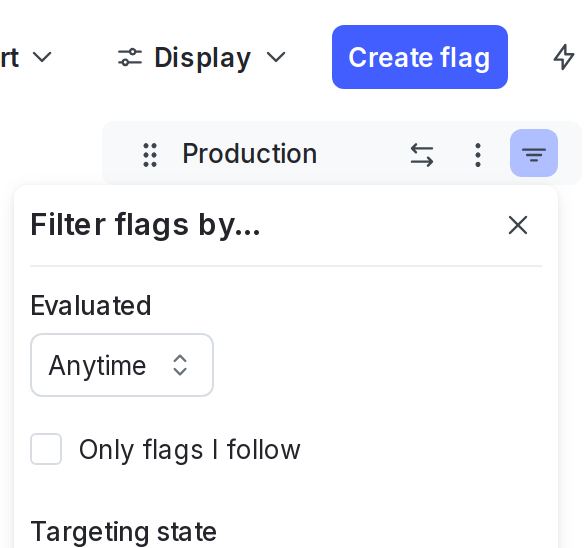This screenshot has height=548, width=584.
Task: Open the partially visible sort dropdown chevron
Action: [x=42, y=57]
